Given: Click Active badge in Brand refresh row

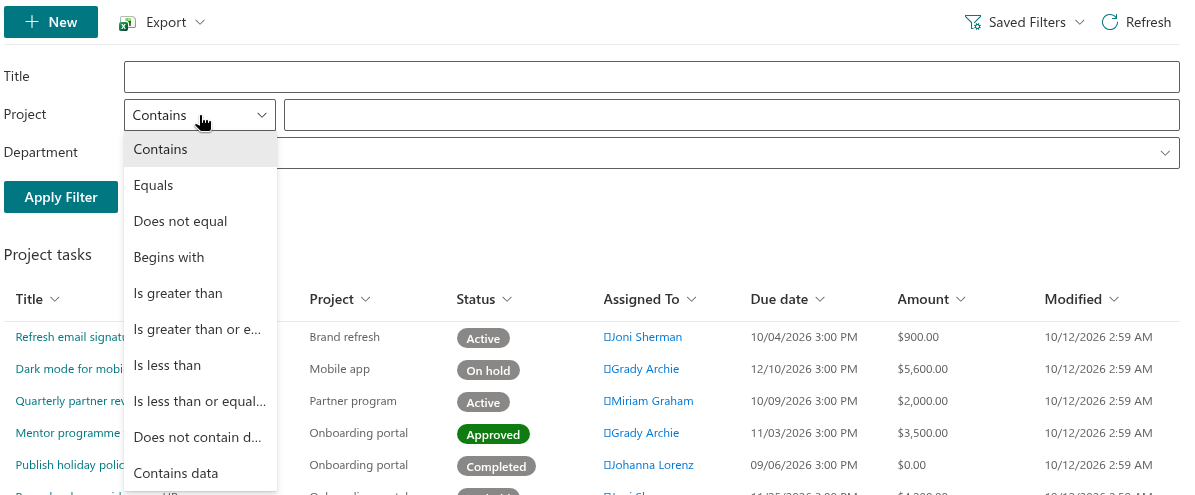Looking at the screenshot, I should (x=483, y=338).
